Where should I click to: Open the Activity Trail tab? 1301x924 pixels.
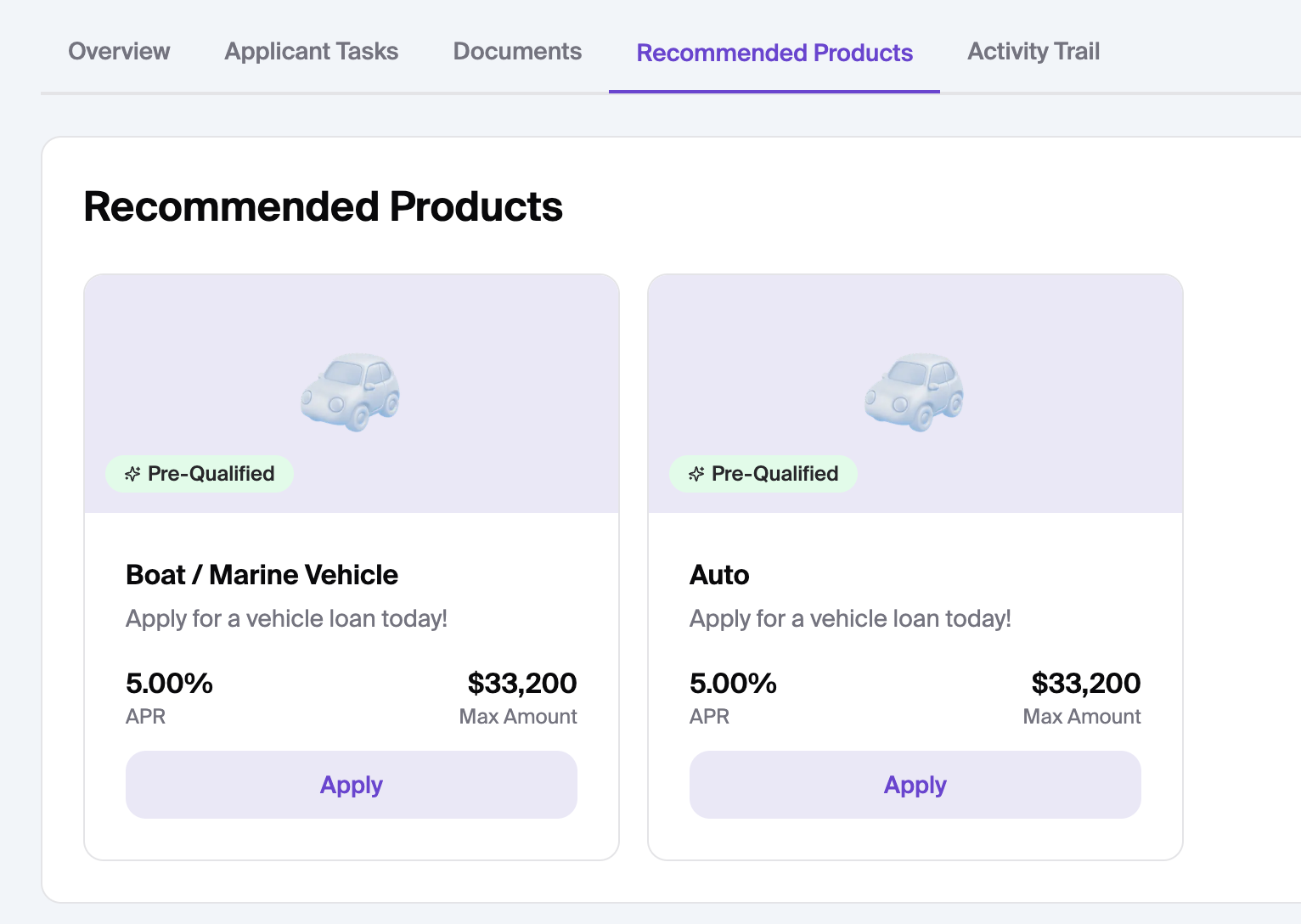tap(1033, 51)
